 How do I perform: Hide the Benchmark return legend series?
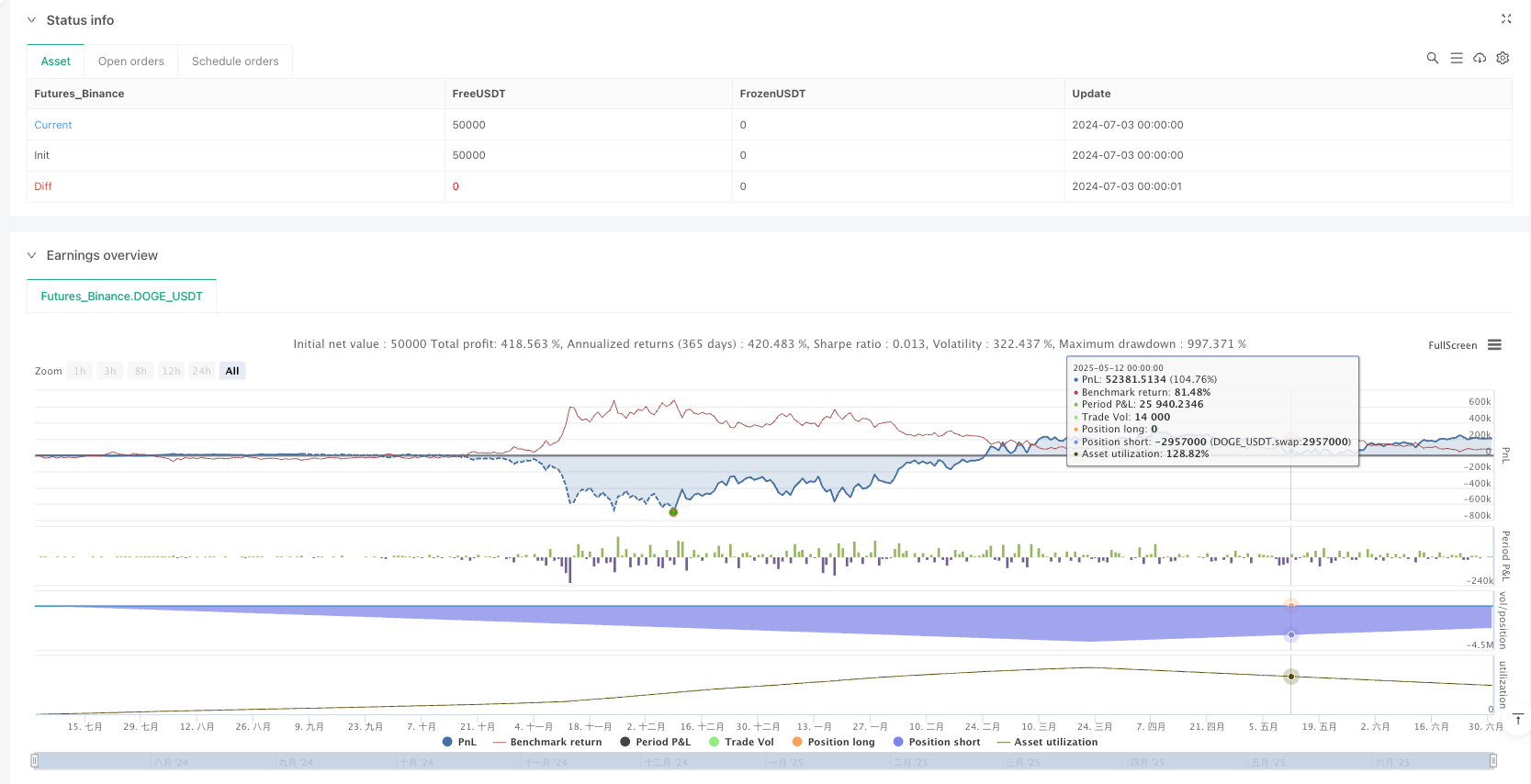[x=547, y=742]
